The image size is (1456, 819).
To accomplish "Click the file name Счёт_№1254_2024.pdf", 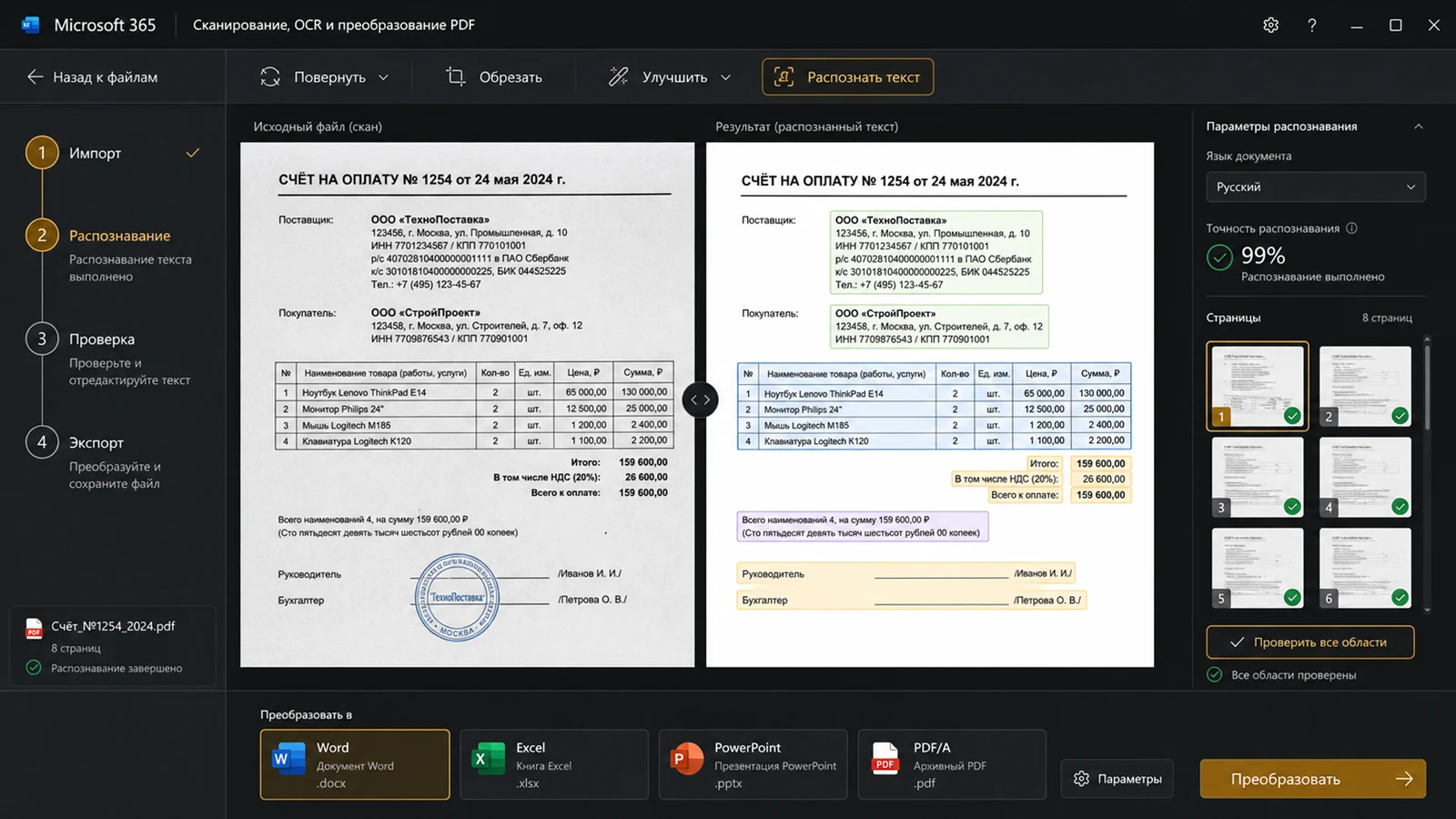I will 113,626.
